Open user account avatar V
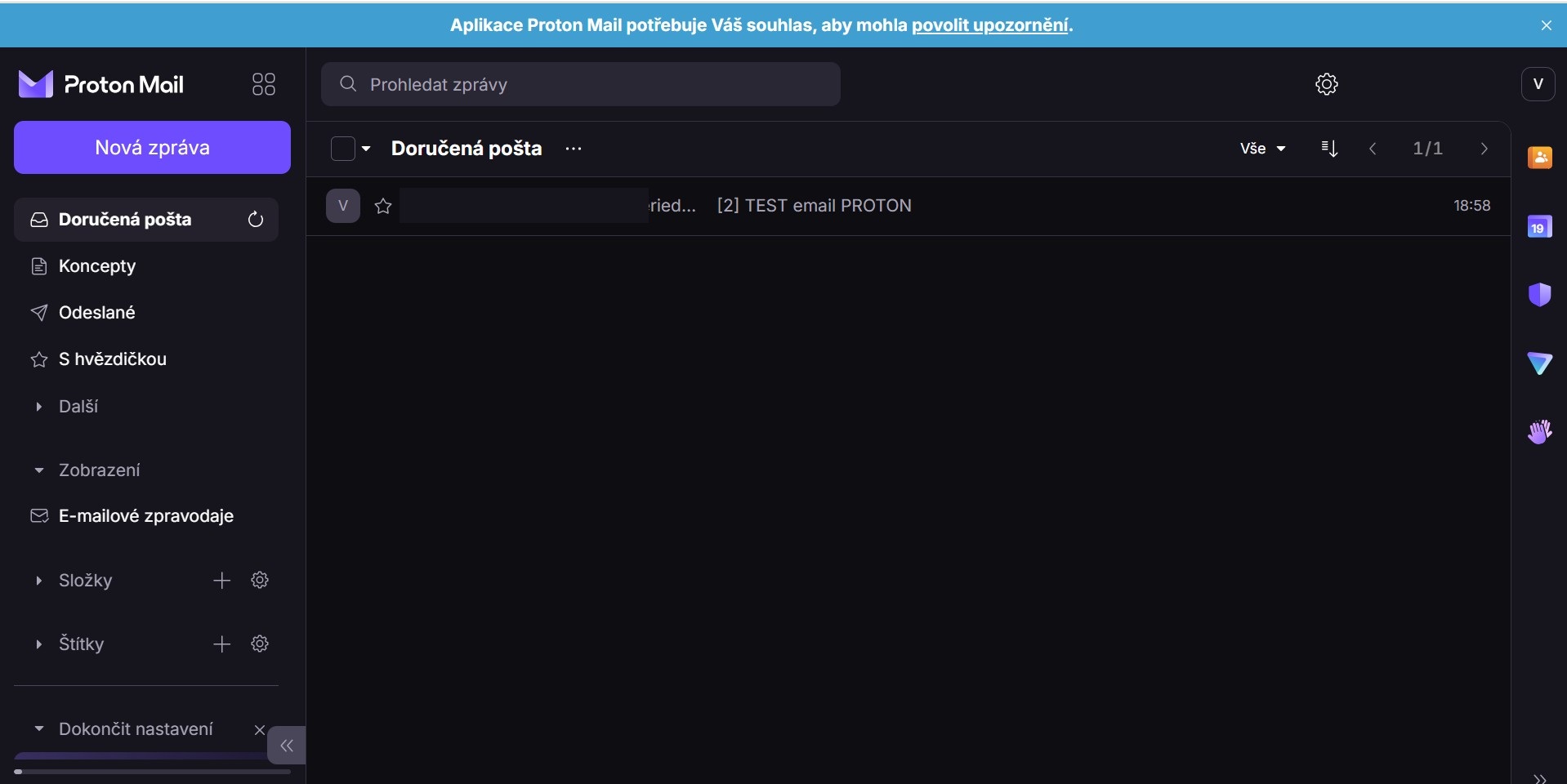The height and width of the screenshot is (784, 1567). pos(1538,84)
